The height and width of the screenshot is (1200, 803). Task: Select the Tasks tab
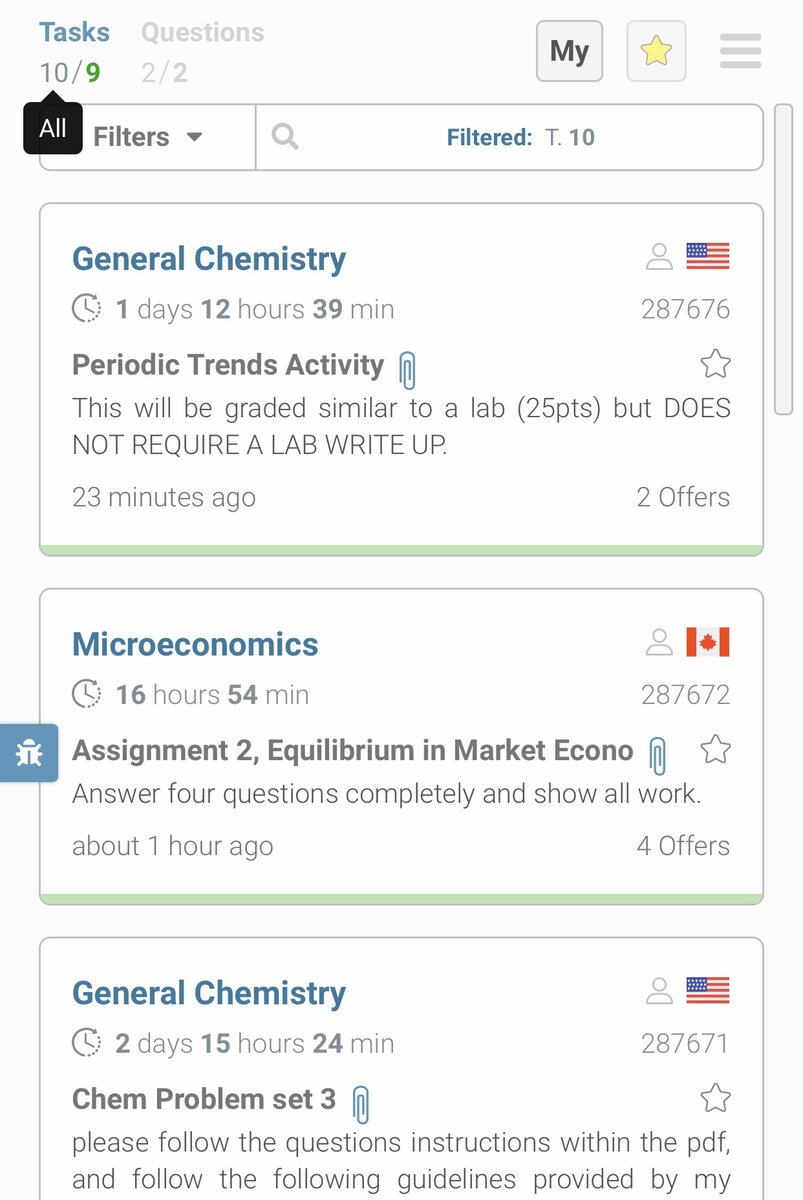pyautogui.click(x=74, y=32)
